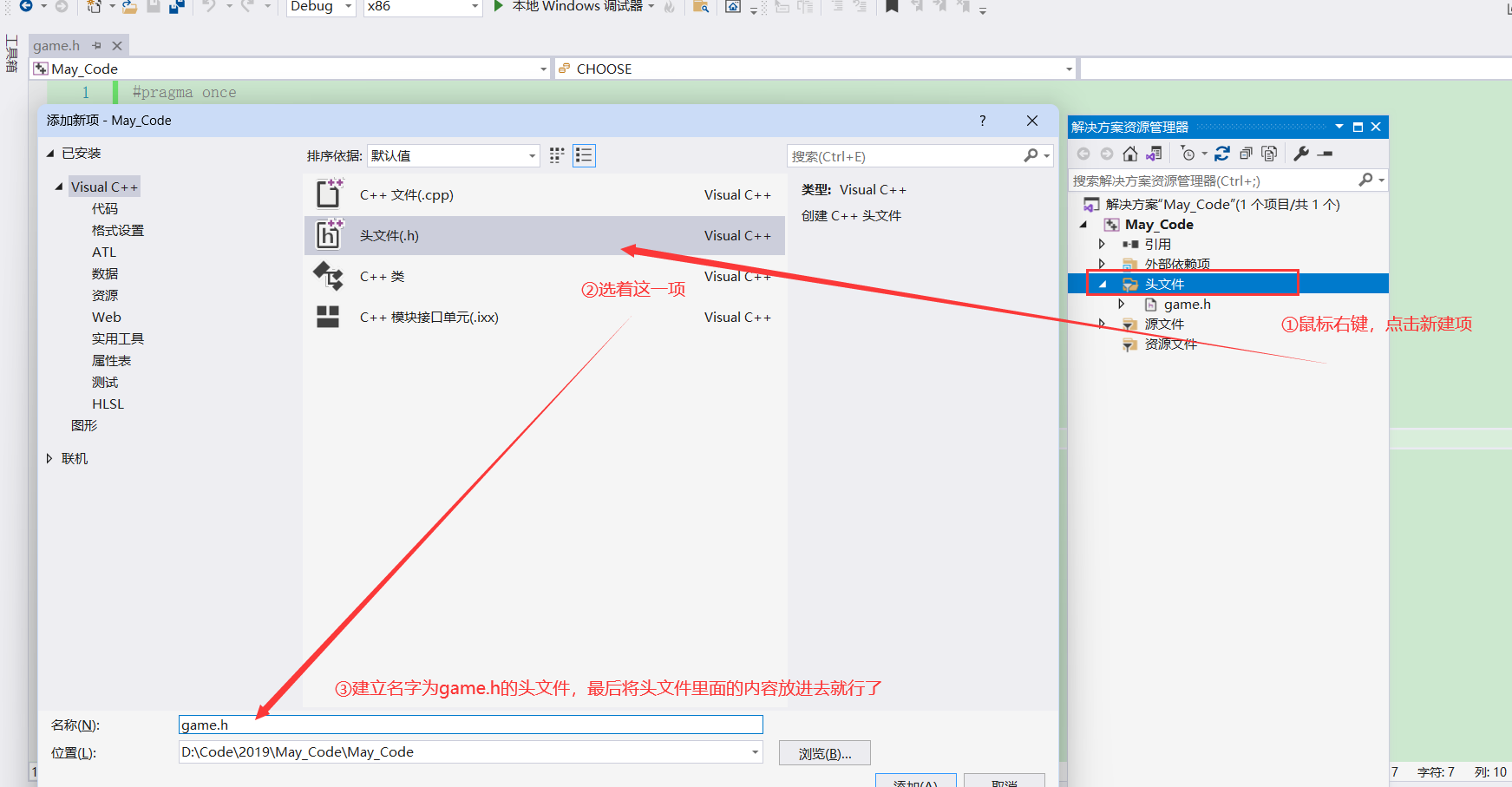Image resolution: width=1512 pixels, height=787 pixels.
Task: Click the sync refresh icon in Solution Explorer
Action: click(x=1221, y=154)
